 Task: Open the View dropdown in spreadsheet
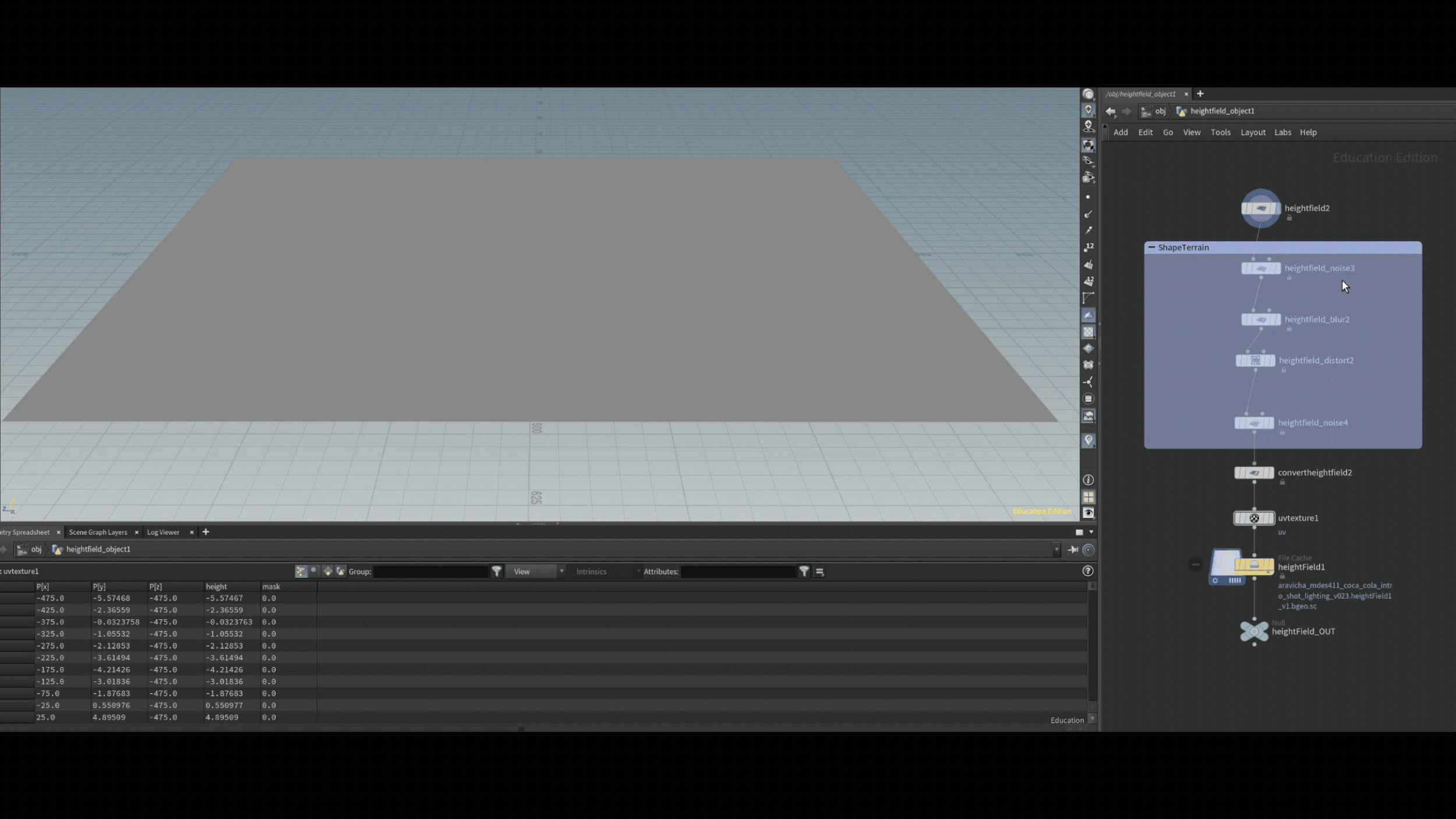[535, 571]
